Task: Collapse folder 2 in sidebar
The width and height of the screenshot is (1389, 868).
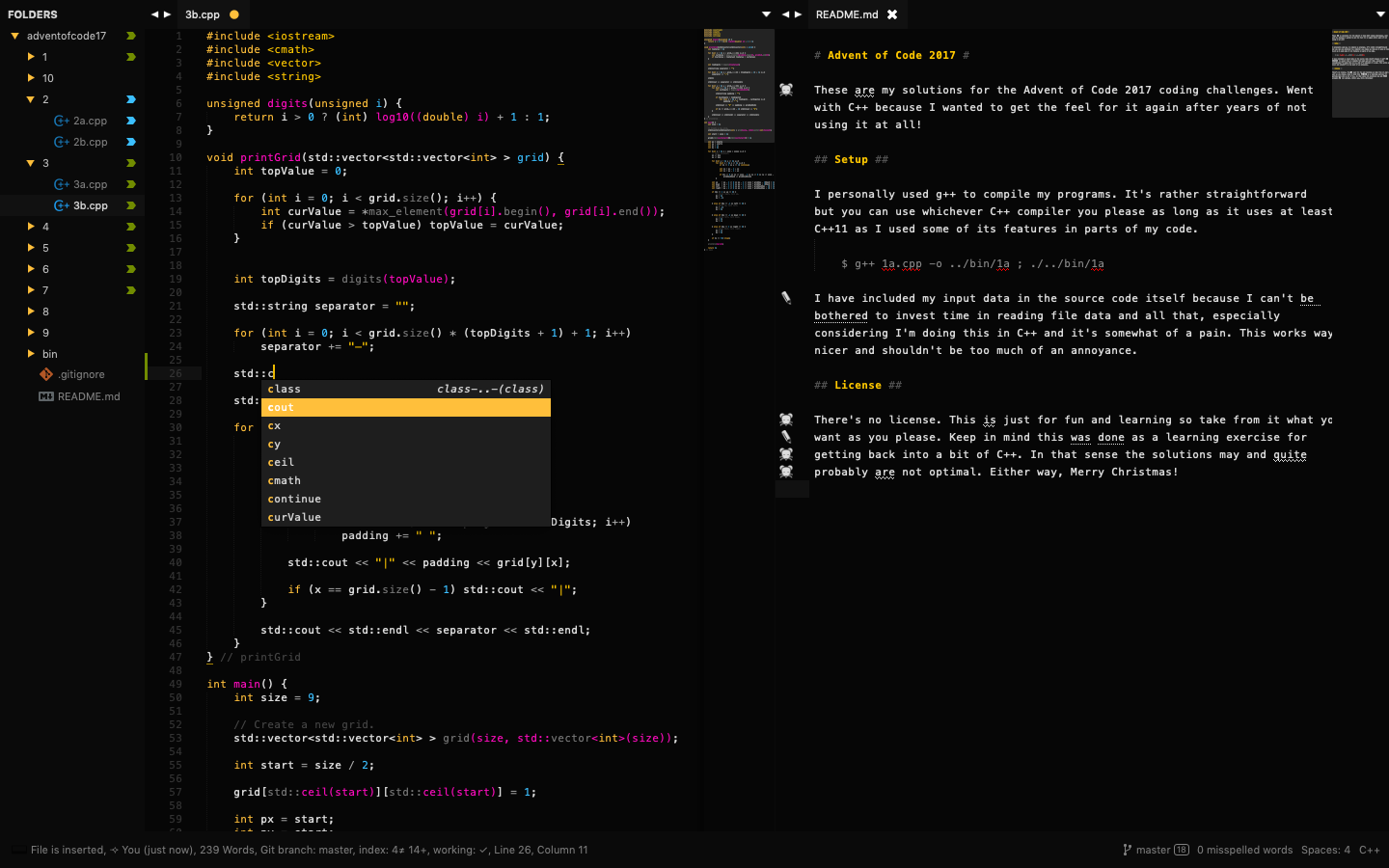Action: (x=31, y=99)
